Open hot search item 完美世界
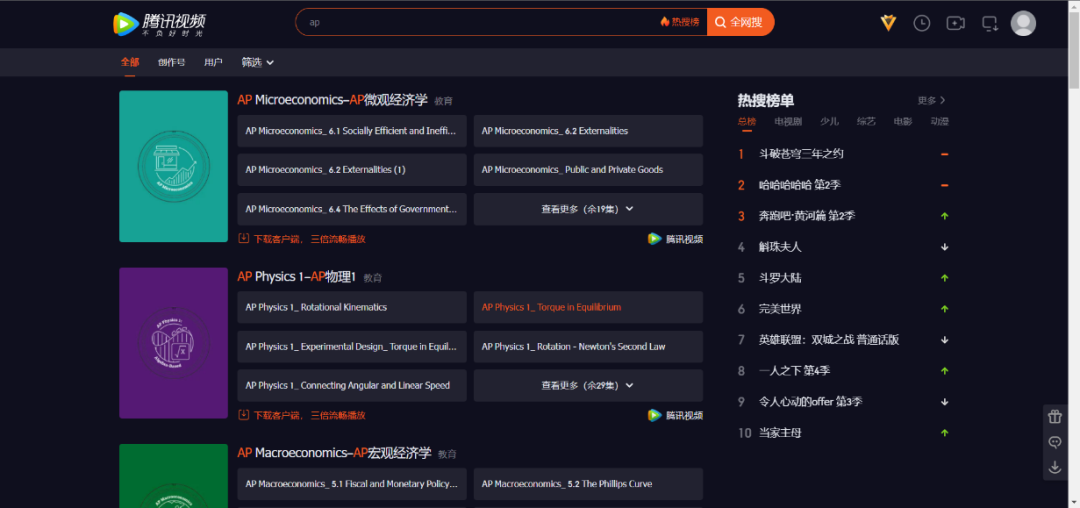The image size is (1080, 508). click(x=780, y=309)
